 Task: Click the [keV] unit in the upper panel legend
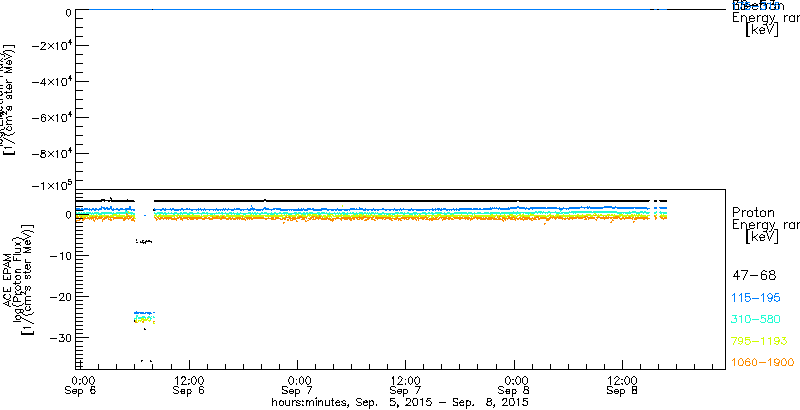coord(762,30)
